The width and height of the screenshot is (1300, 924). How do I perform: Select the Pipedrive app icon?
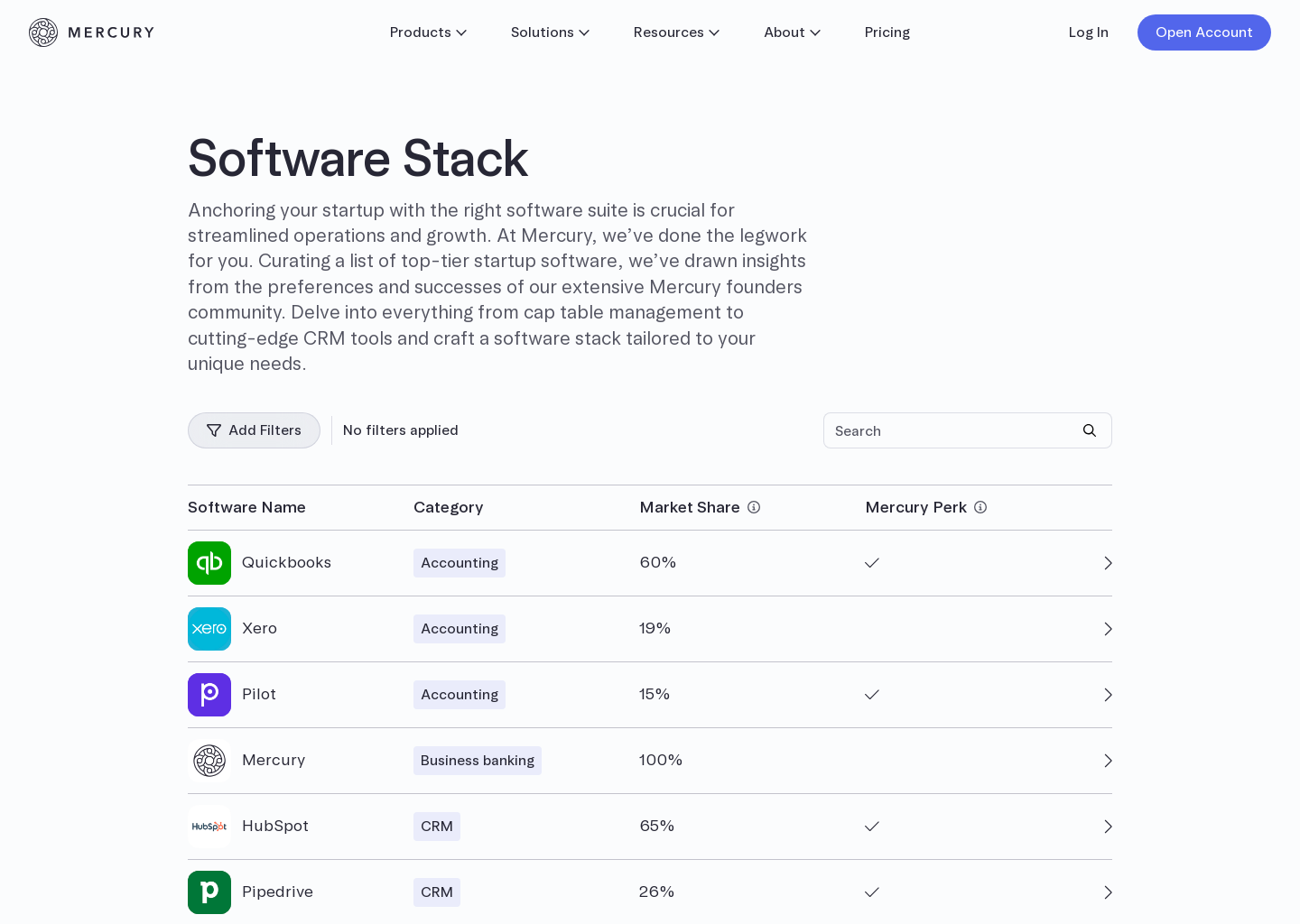(209, 892)
